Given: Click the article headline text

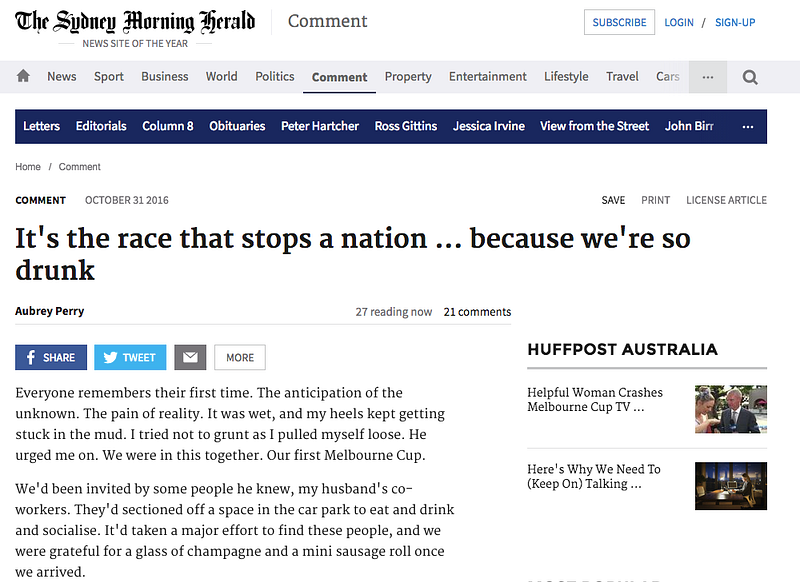Looking at the screenshot, I should [353, 254].
